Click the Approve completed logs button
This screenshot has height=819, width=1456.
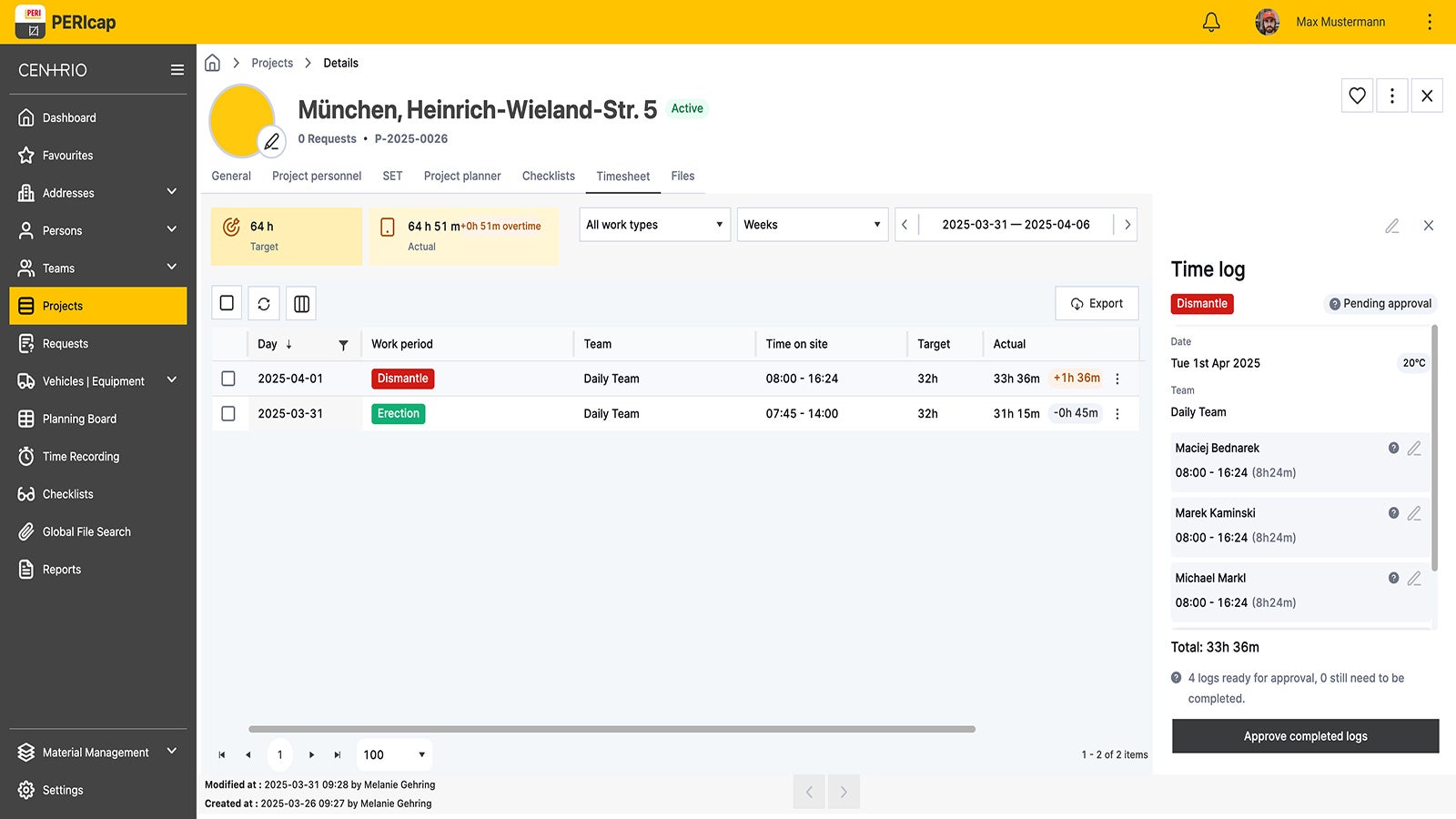(1305, 736)
